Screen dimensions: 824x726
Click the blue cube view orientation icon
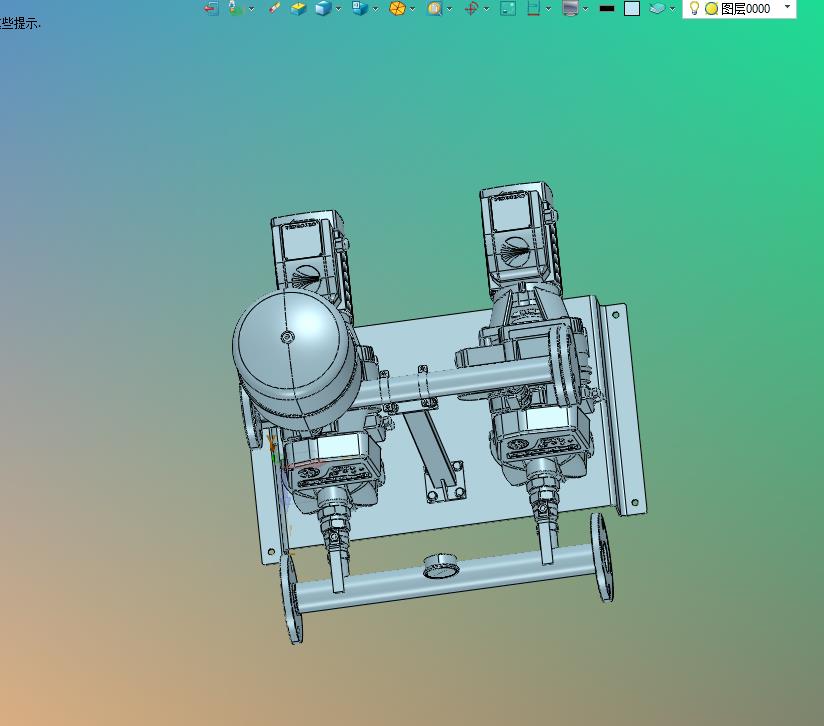(x=360, y=8)
